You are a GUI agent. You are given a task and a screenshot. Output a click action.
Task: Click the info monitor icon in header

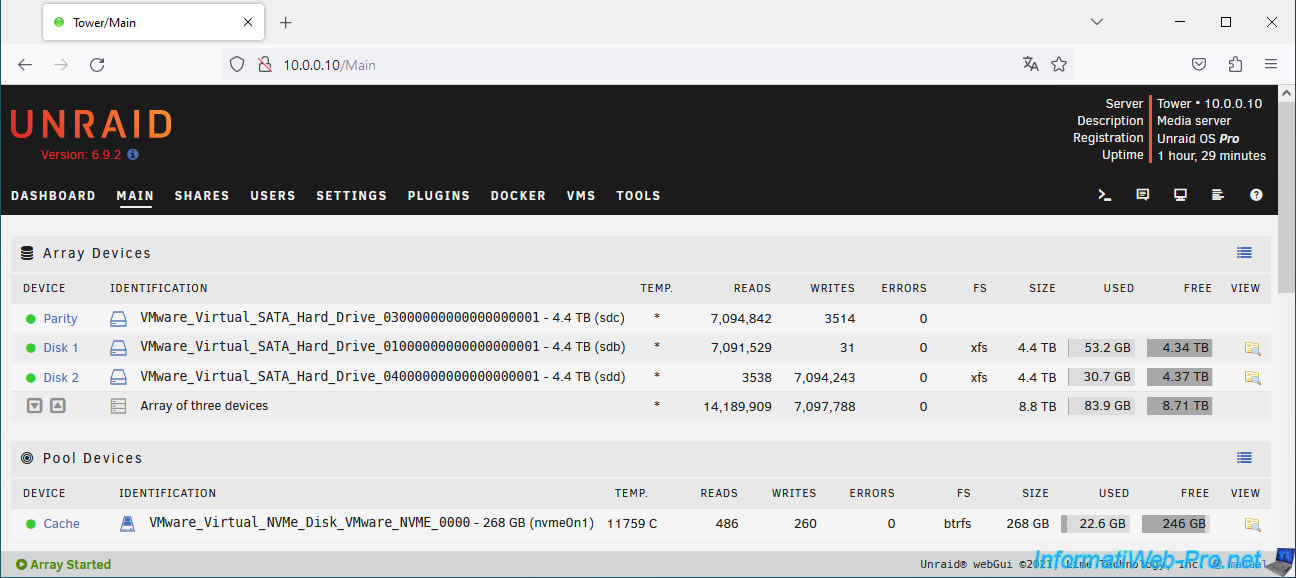tap(1181, 196)
